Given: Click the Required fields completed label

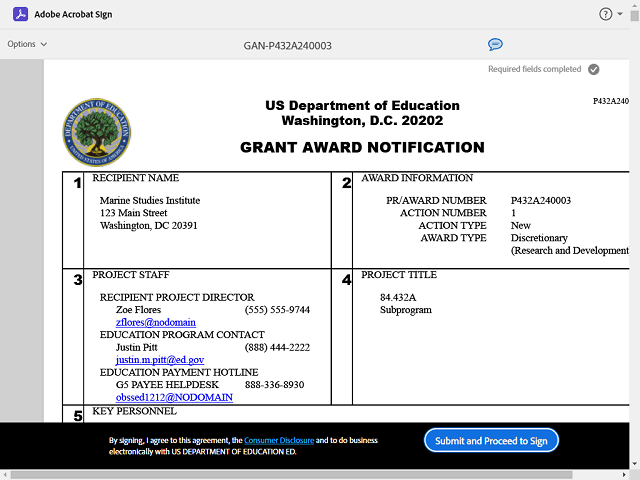Looking at the screenshot, I should (534, 69).
